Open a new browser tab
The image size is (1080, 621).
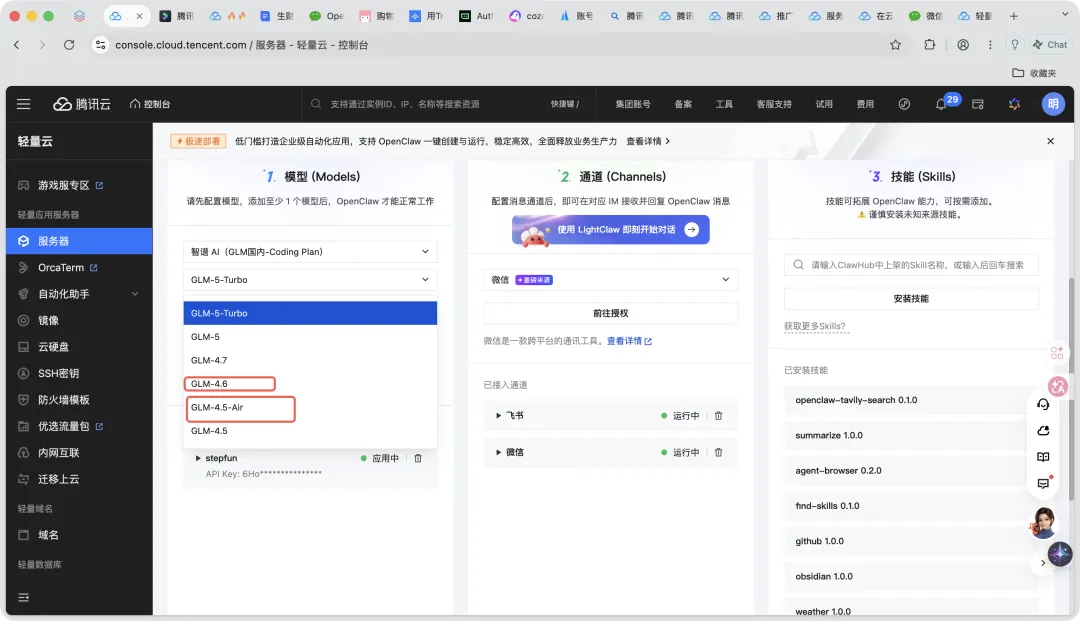pos(1013,16)
